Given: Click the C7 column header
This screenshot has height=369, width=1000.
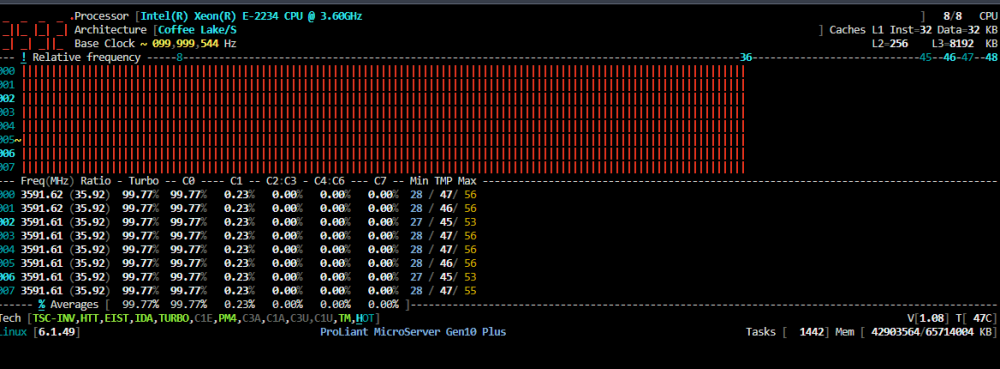Looking at the screenshot, I should (380, 181).
